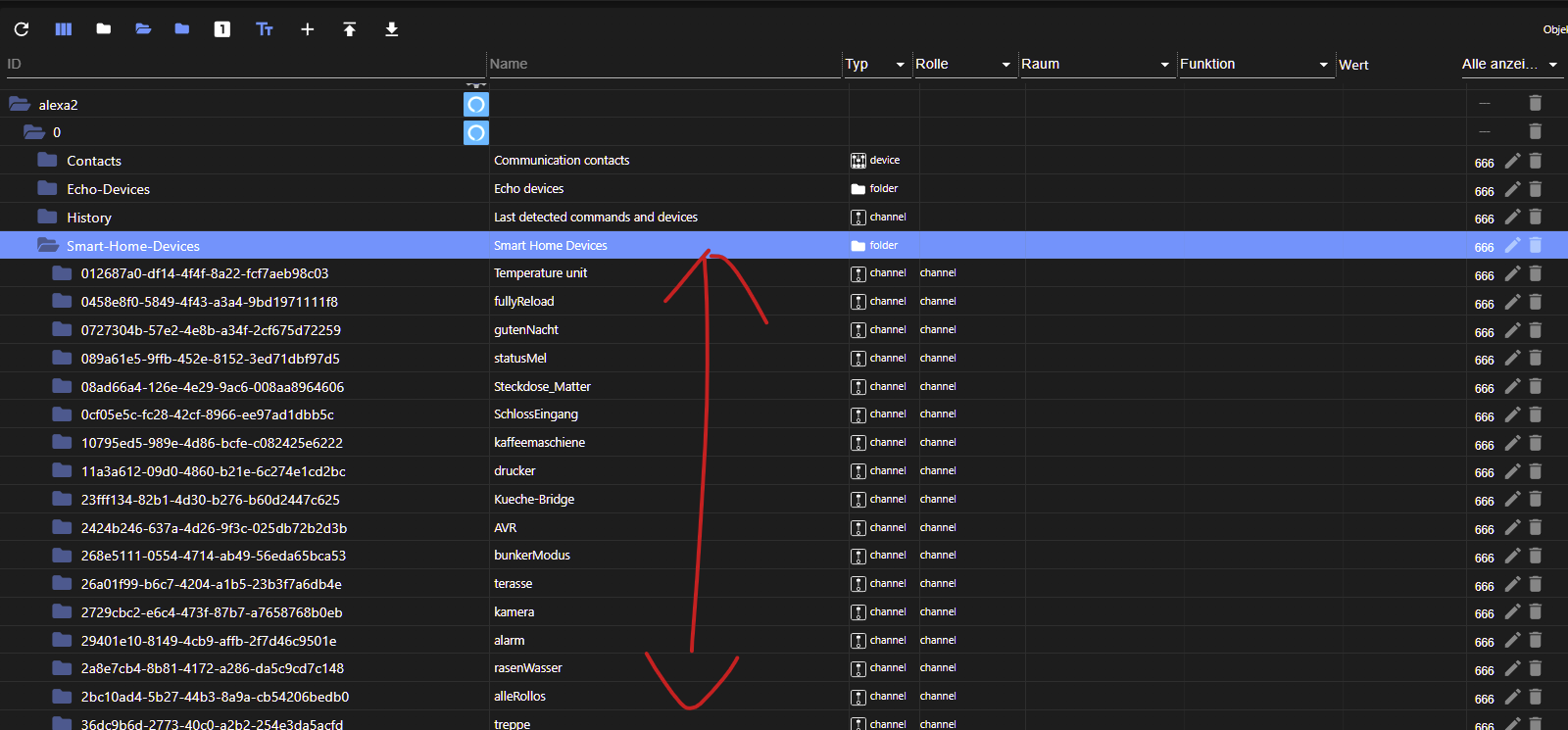Collapse the Smart-Home-Devices folder
The width and height of the screenshot is (1568, 730).
pyautogui.click(x=47, y=246)
